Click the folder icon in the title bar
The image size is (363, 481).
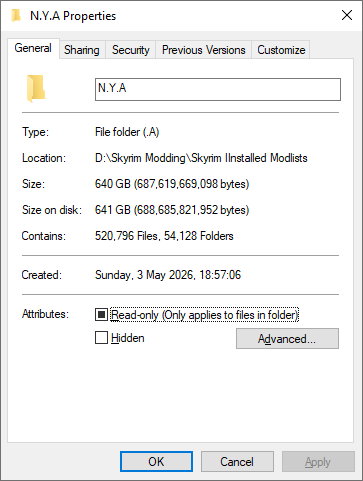16,15
